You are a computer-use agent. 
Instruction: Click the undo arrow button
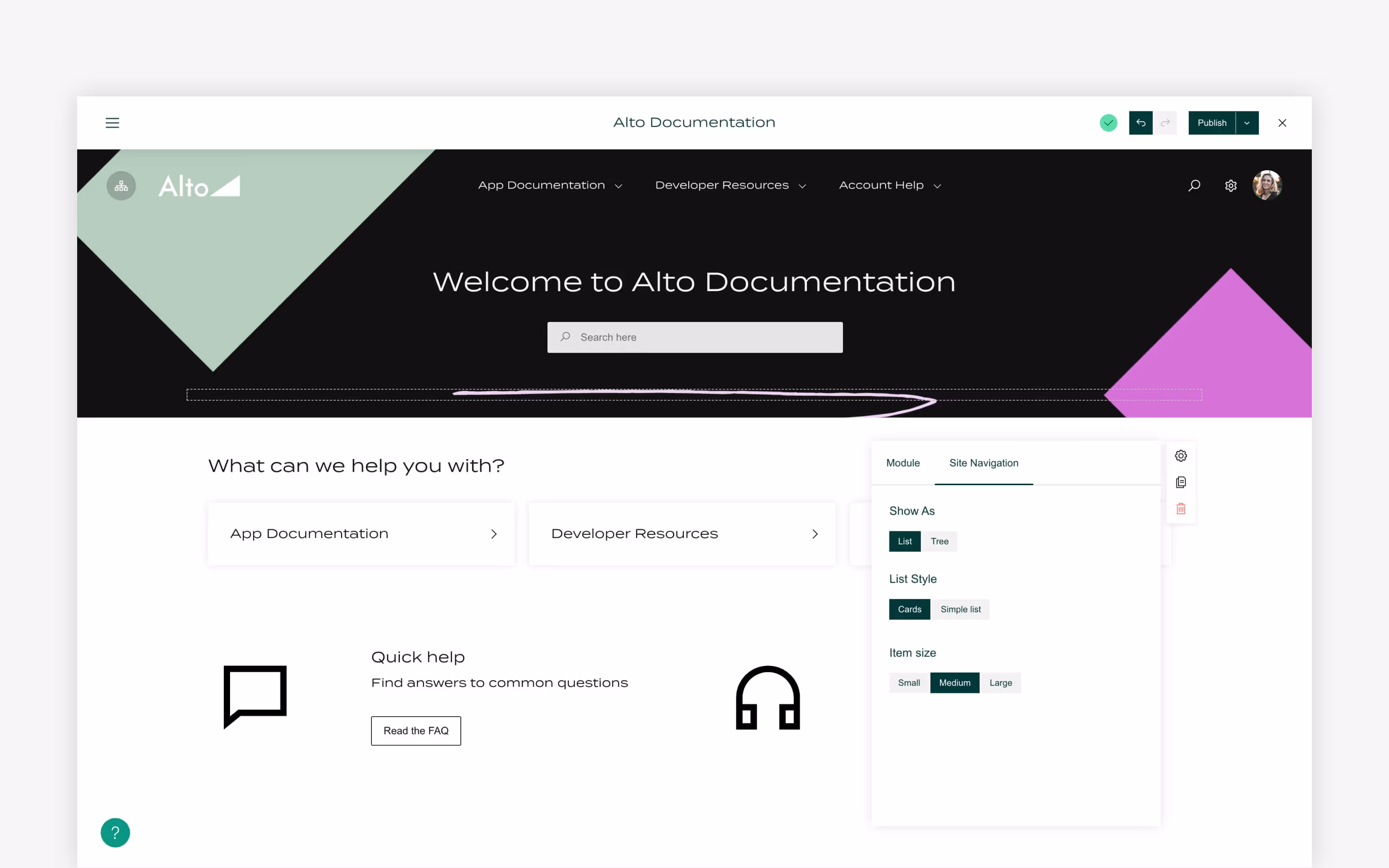(x=1141, y=123)
